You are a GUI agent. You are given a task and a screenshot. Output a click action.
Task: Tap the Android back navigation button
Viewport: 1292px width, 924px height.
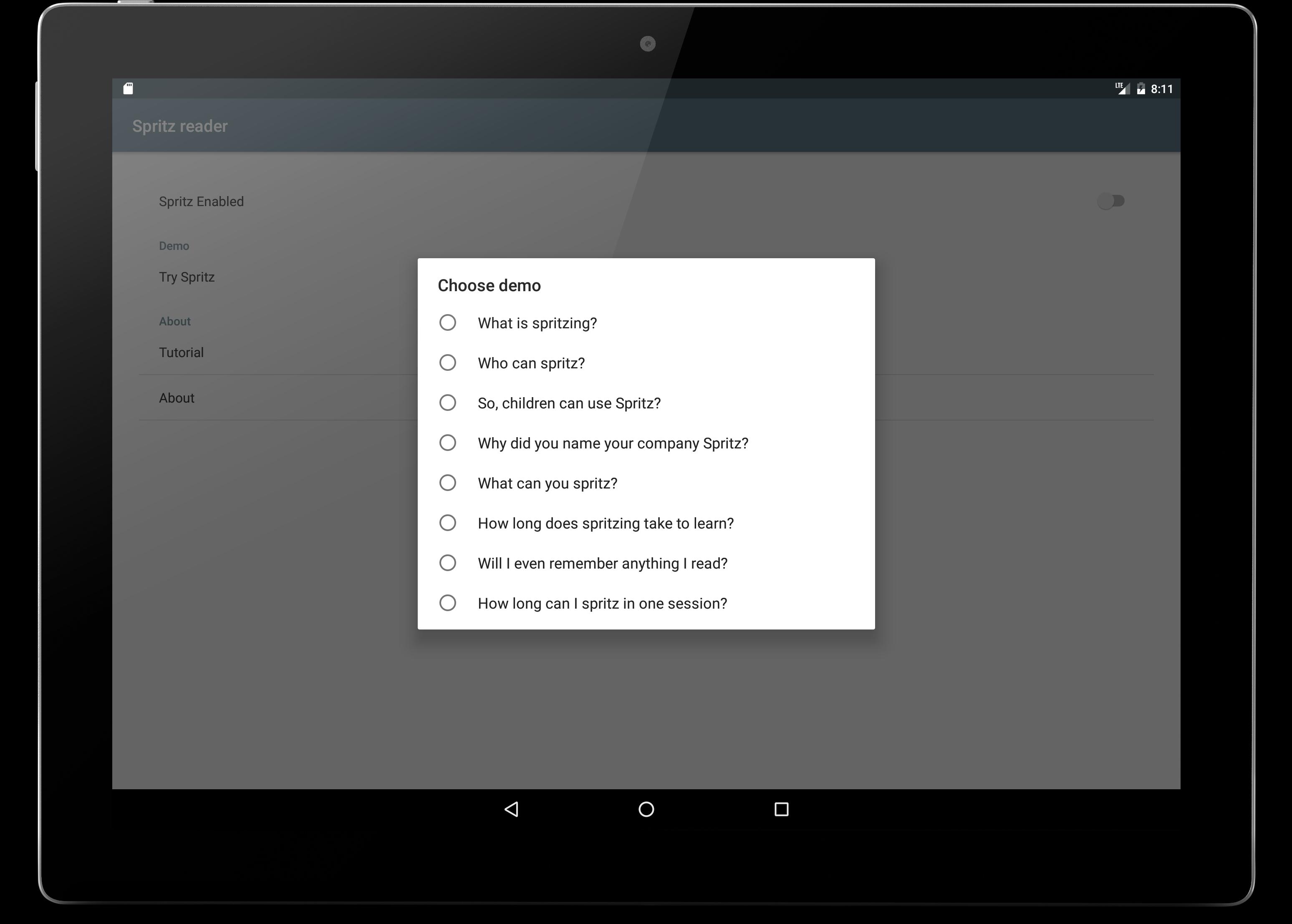click(x=511, y=809)
